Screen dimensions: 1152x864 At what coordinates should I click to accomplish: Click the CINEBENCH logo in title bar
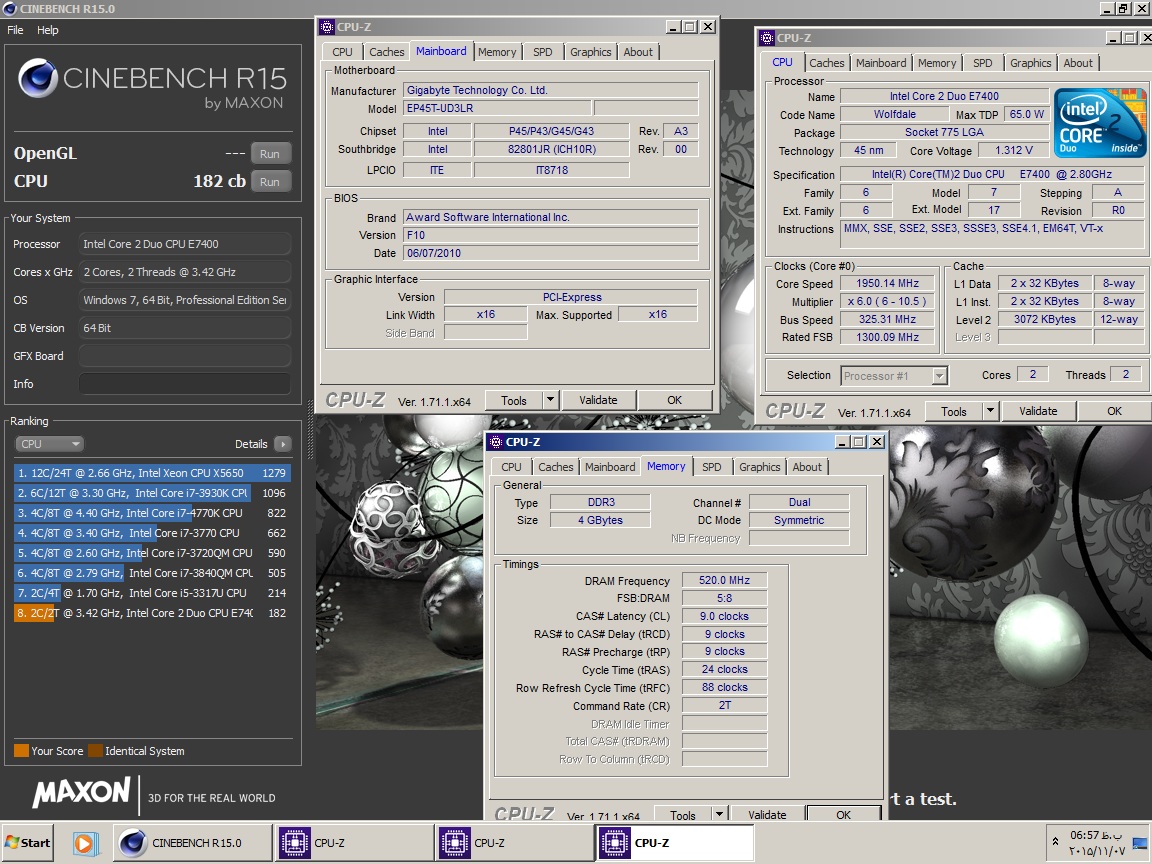10,9
